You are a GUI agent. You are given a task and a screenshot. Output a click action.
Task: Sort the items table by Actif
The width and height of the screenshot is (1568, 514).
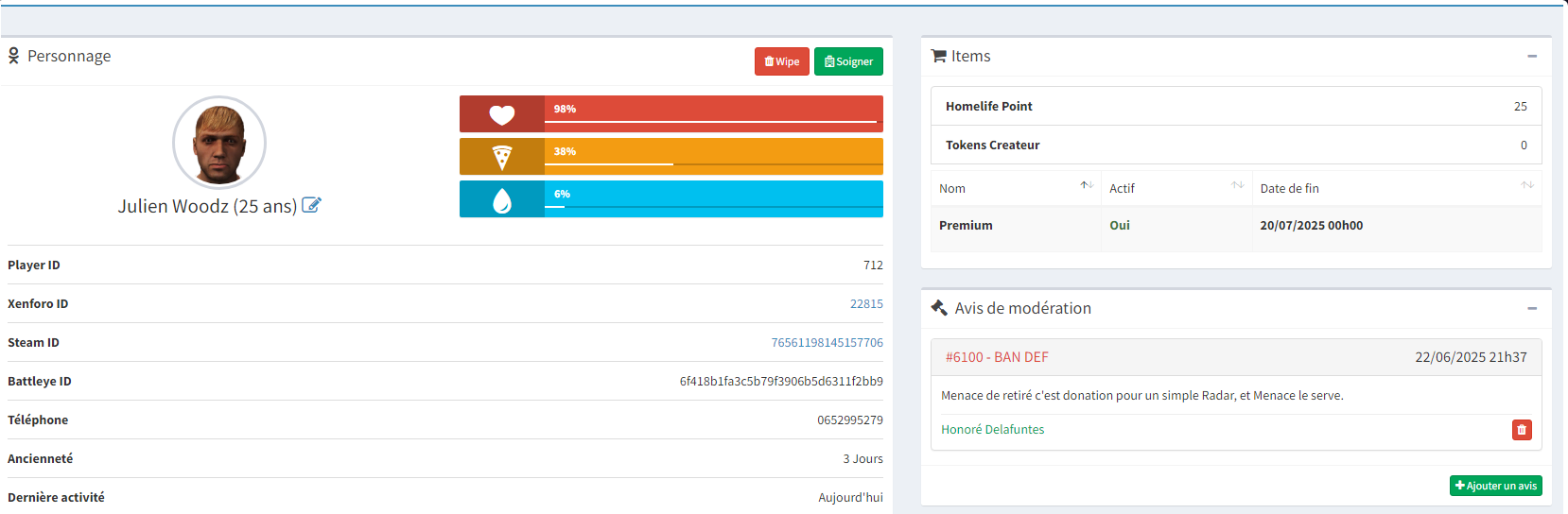tap(1237, 186)
